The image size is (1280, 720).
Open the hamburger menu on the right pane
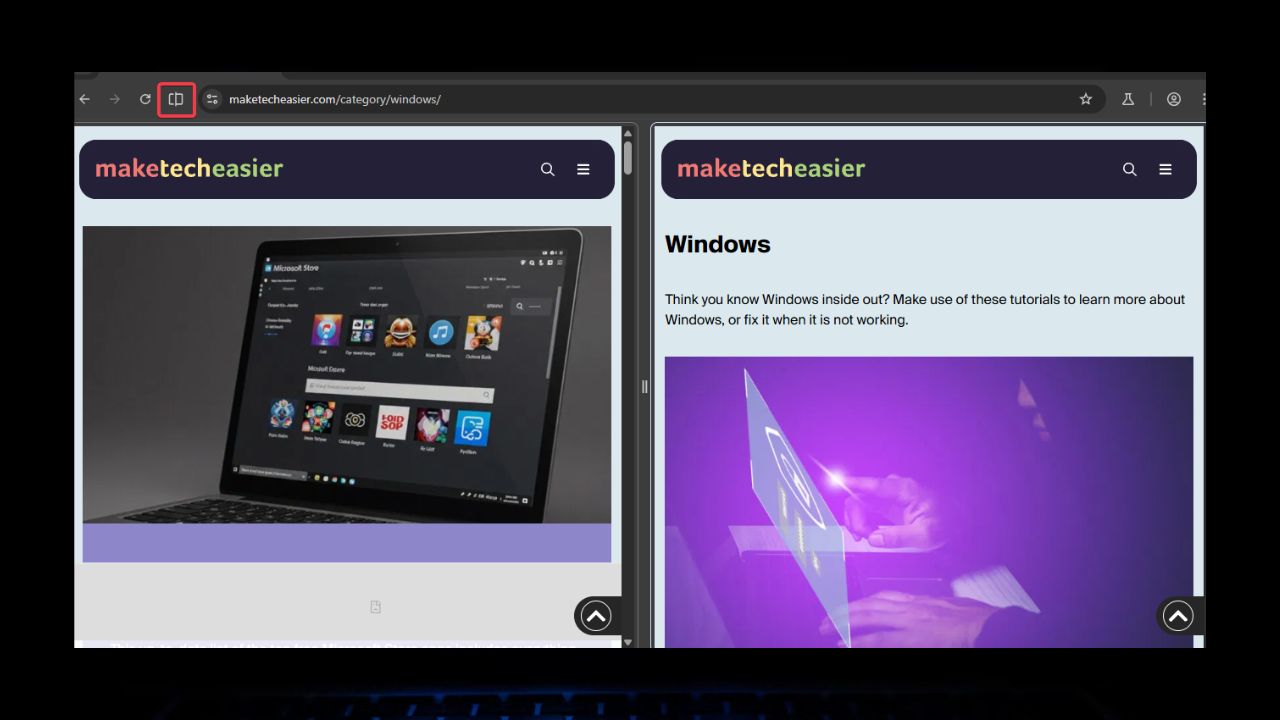pos(1165,169)
